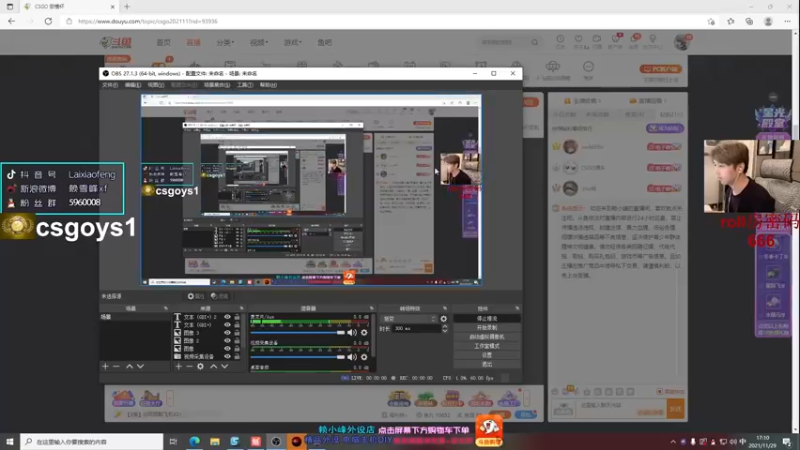Image resolution: width=800 pixels, height=450 pixels.
Task: Mute the video capture device audio
Action: coord(352,357)
